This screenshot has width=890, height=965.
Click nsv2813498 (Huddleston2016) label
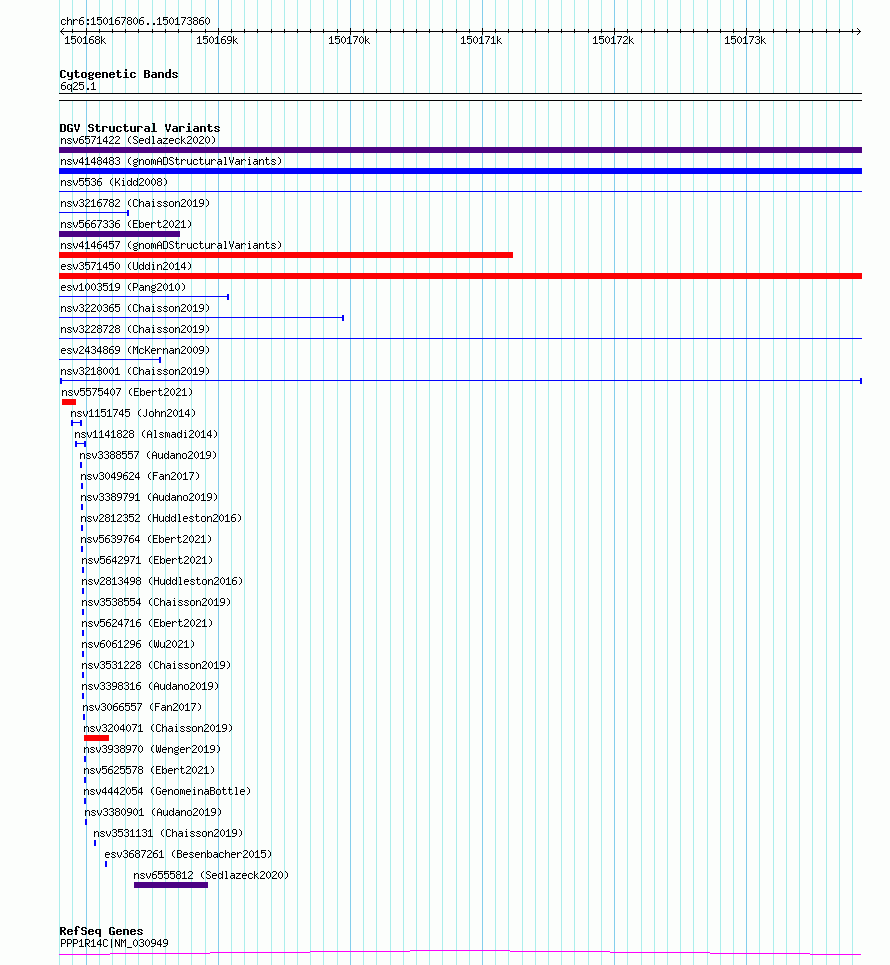(162, 581)
